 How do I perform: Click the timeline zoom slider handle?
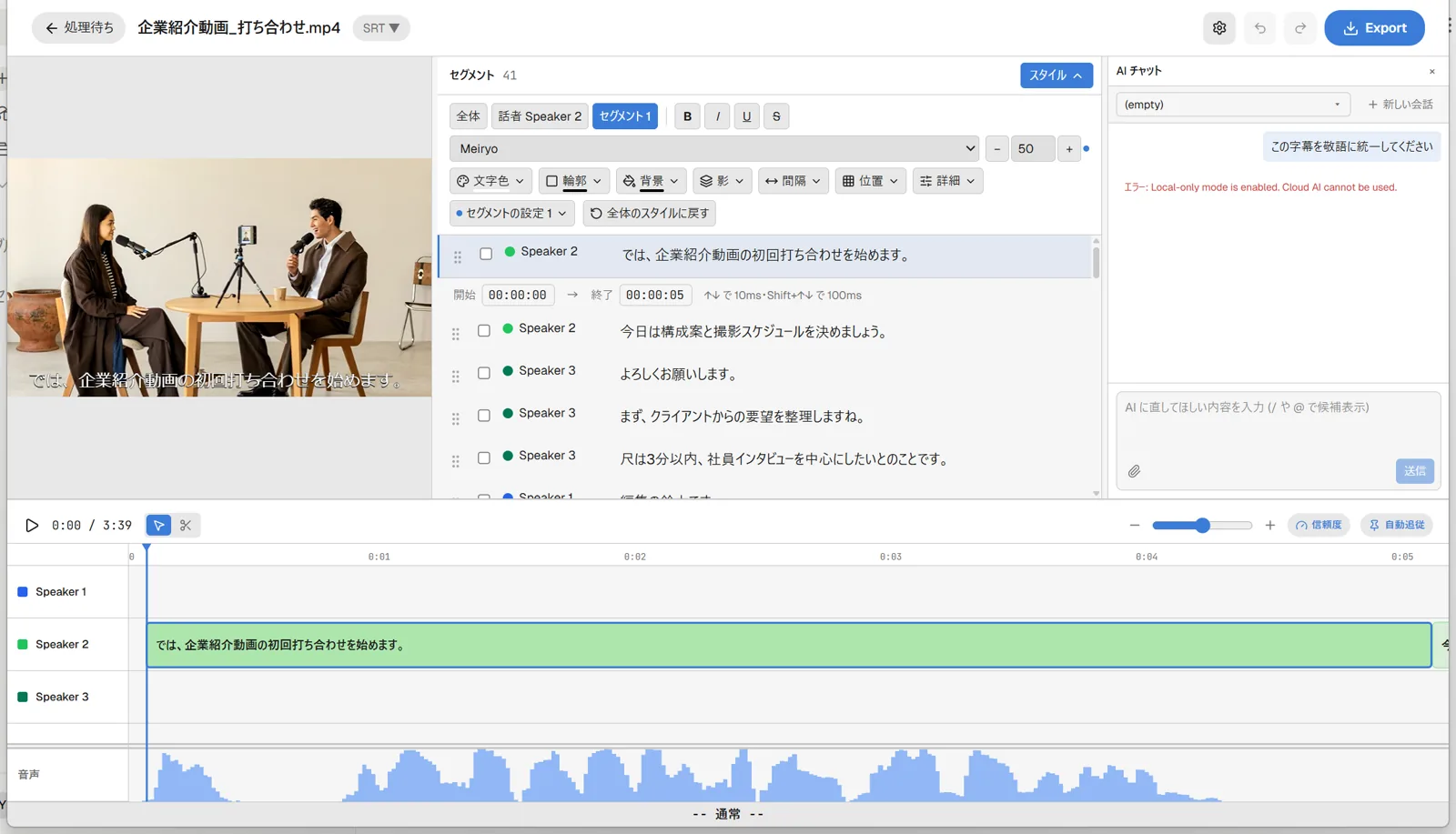pyautogui.click(x=1203, y=526)
